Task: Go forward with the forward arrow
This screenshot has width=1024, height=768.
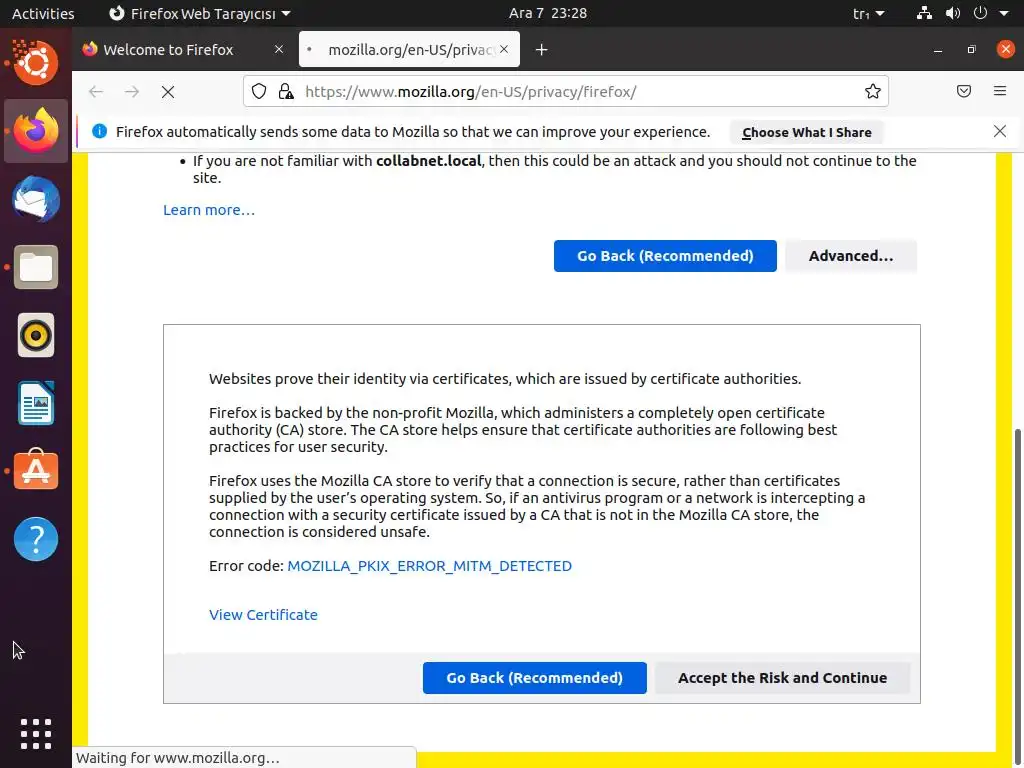Action: pyautogui.click(x=132, y=92)
